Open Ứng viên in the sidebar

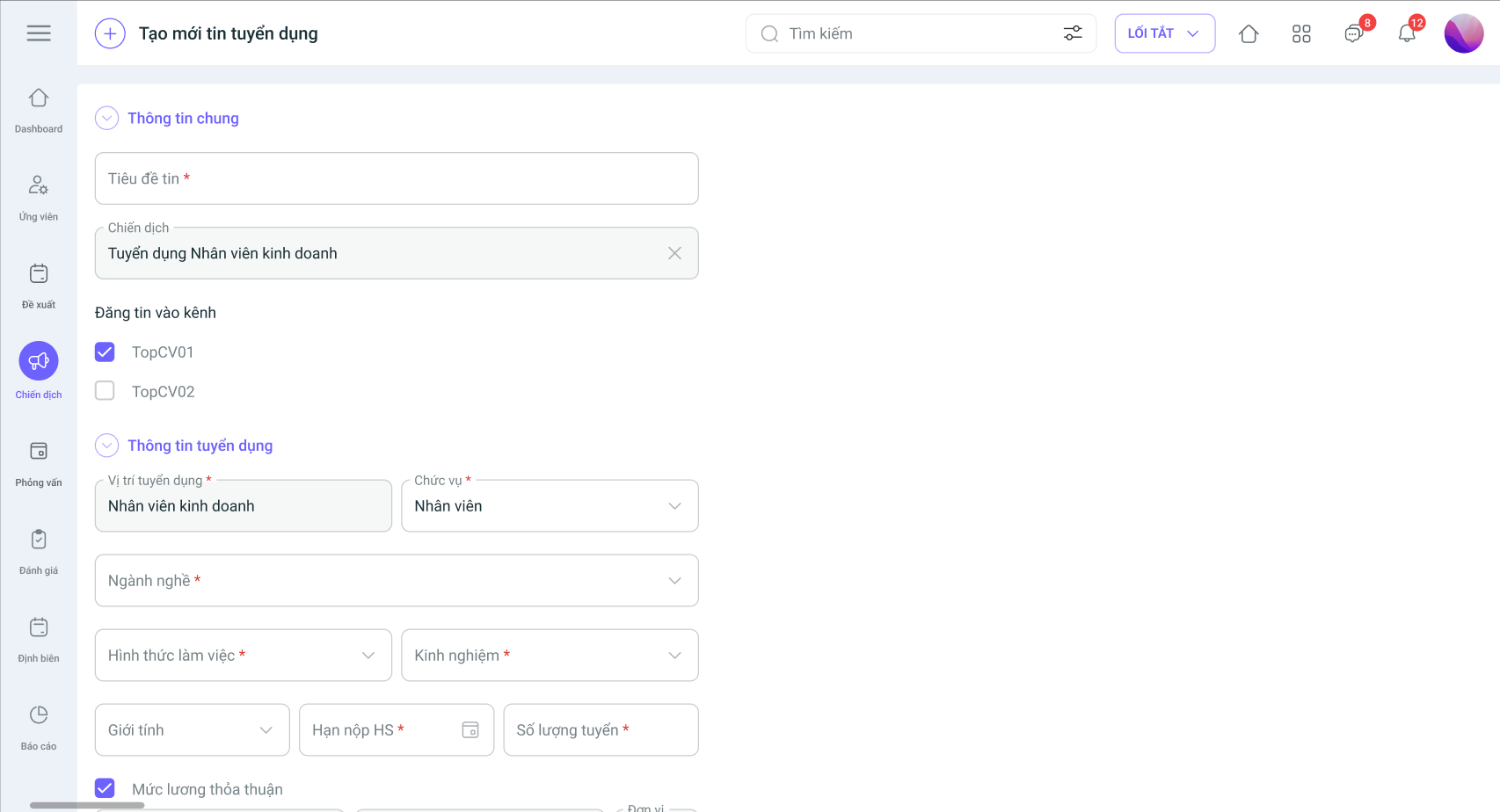[39, 197]
